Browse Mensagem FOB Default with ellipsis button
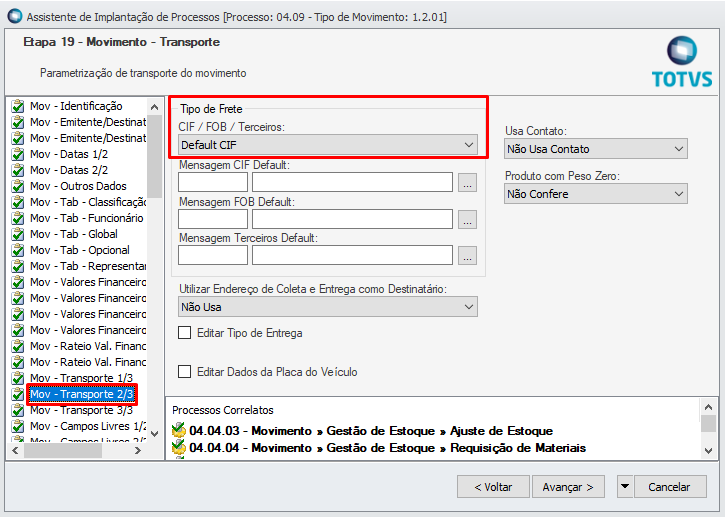Image resolution: width=725 pixels, height=517 pixels. pyautogui.click(x=467, y=219)
